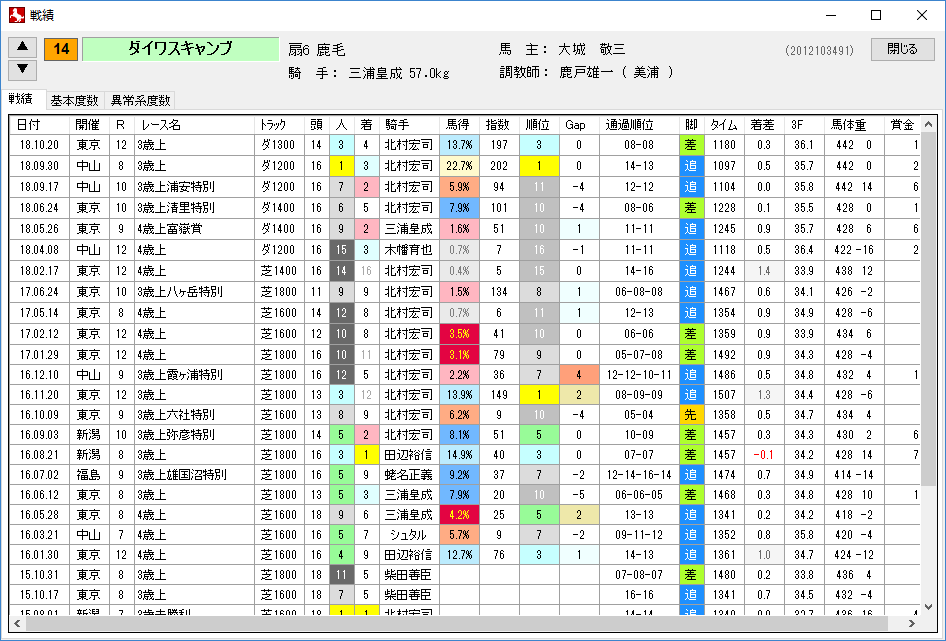Click the vertical scrollbar thumb
The height and width of the screenshot is (641, 946).
point(928,308)
